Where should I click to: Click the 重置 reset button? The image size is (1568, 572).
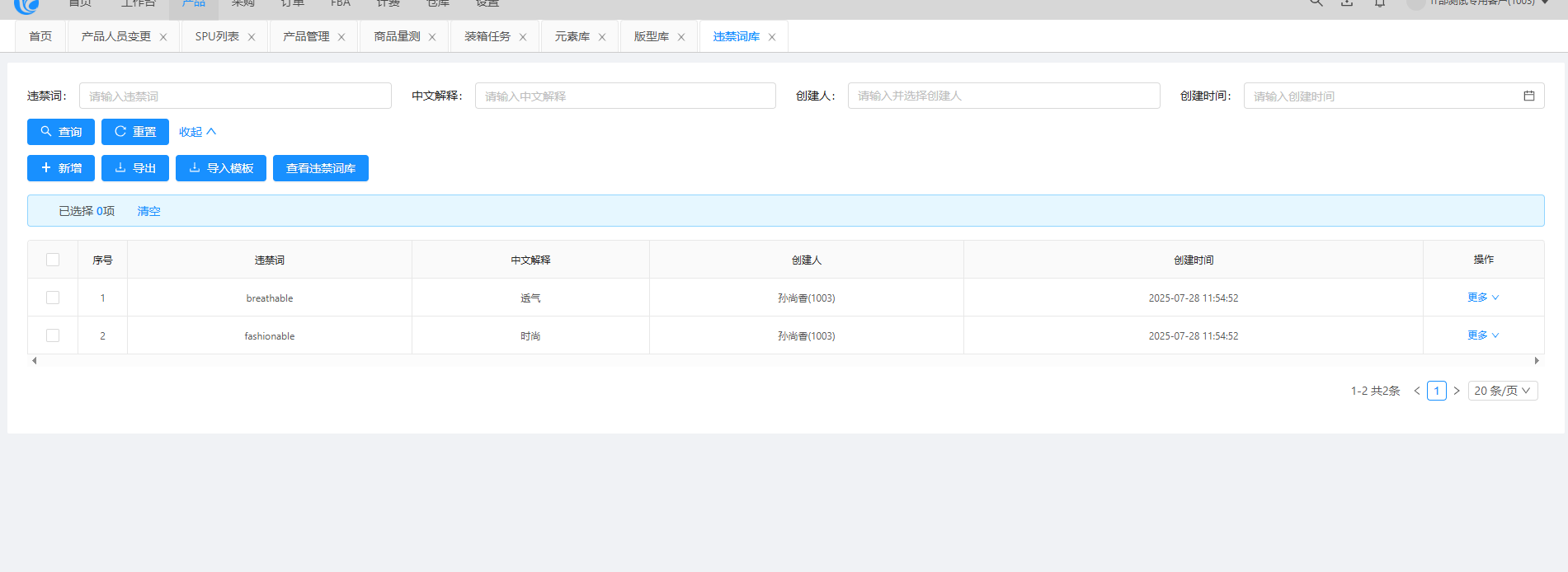point(135,132)
